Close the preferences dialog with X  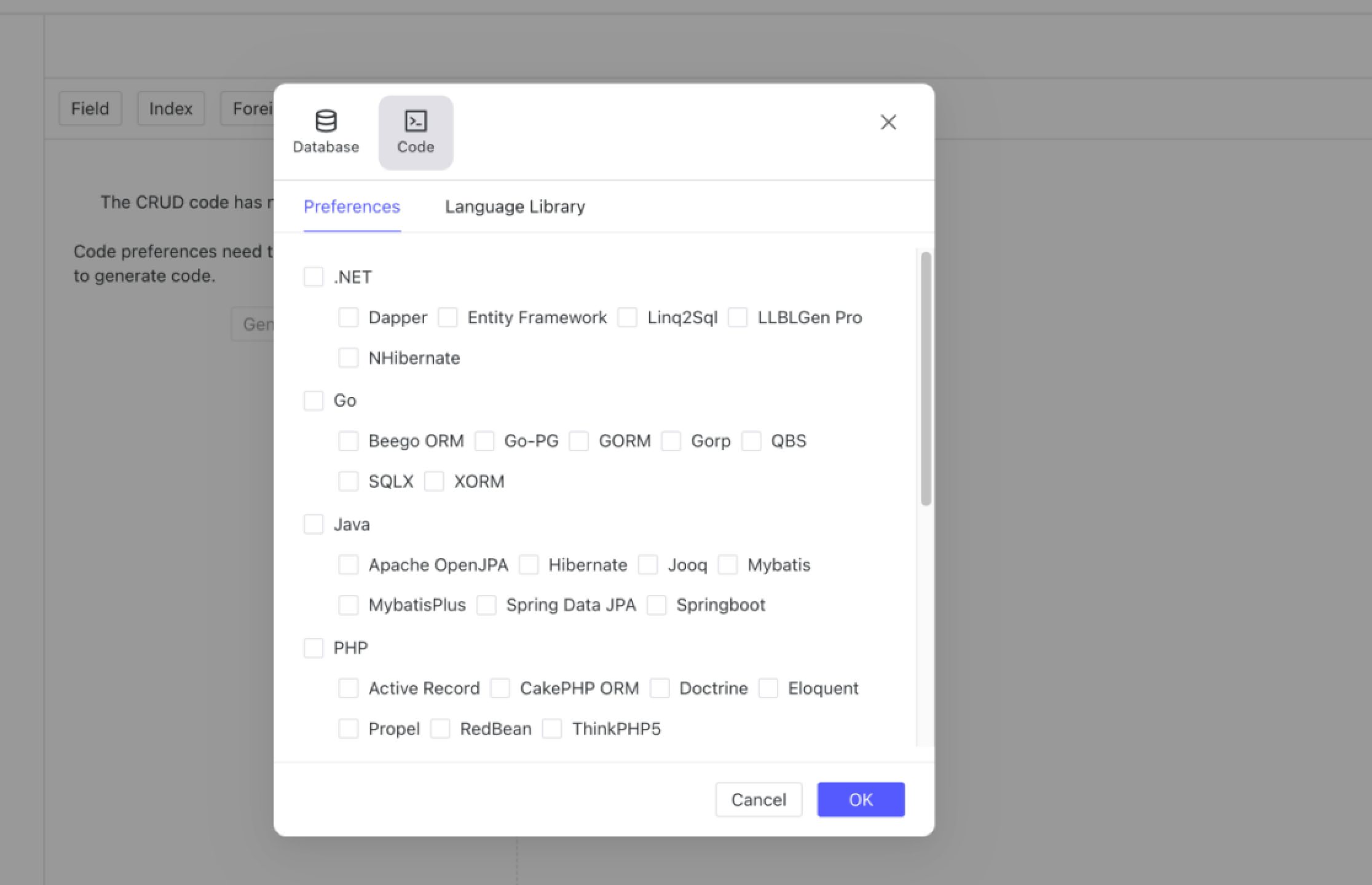click(x=888, y=122)
